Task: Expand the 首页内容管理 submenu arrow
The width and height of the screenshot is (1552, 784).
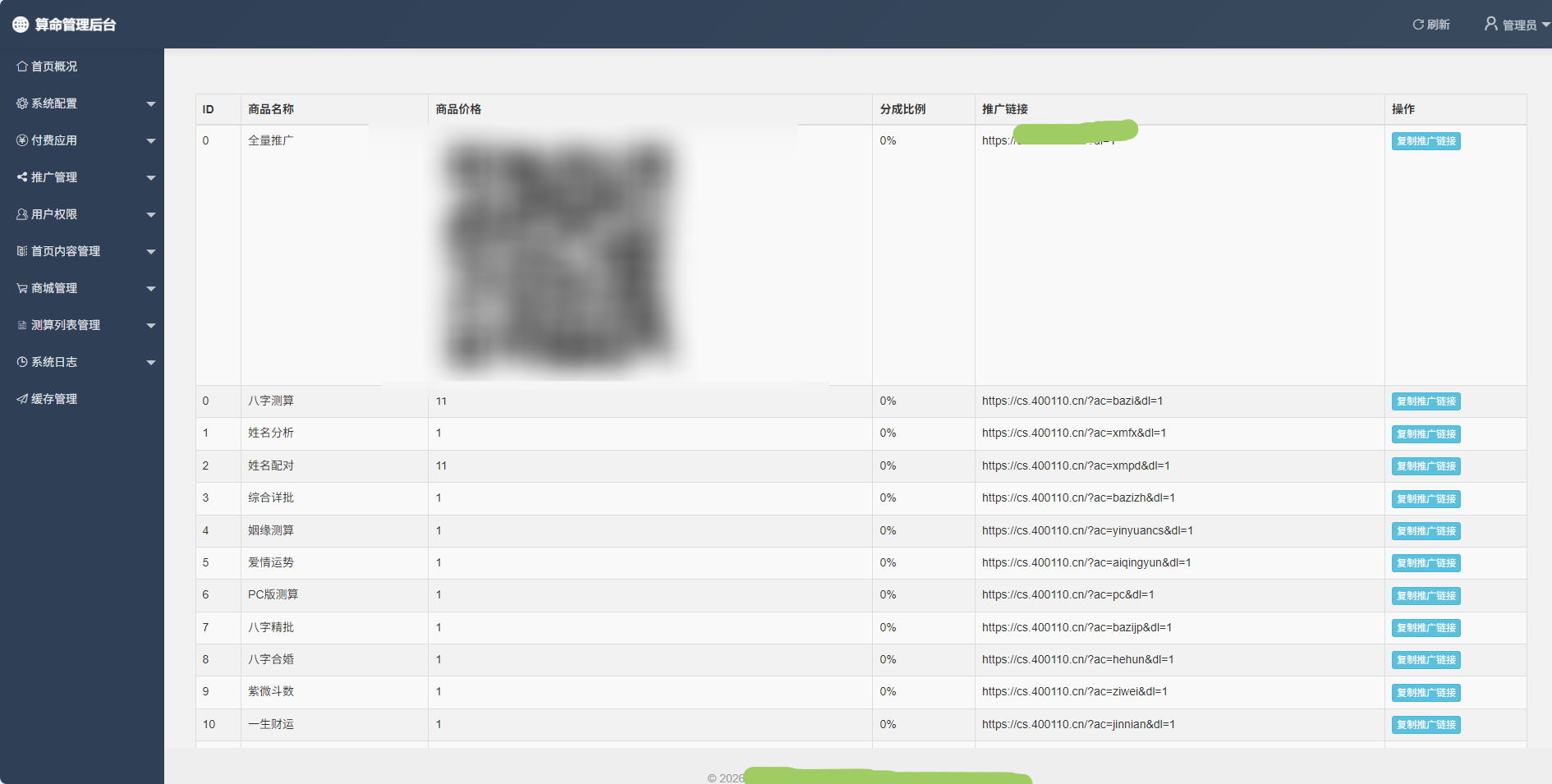Action: (151, 252)
